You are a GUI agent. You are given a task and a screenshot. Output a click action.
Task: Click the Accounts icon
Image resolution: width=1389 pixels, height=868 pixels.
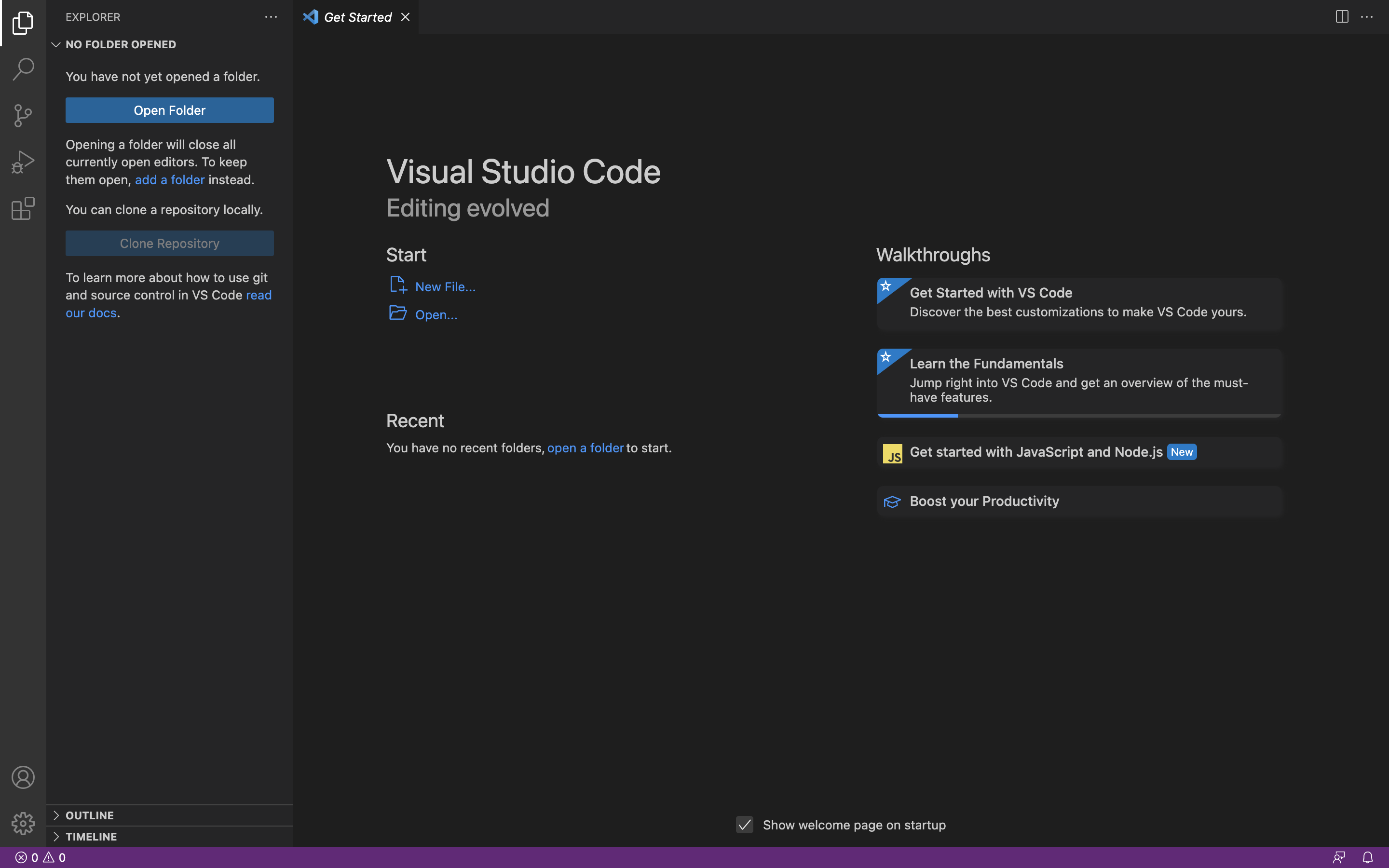23,777
